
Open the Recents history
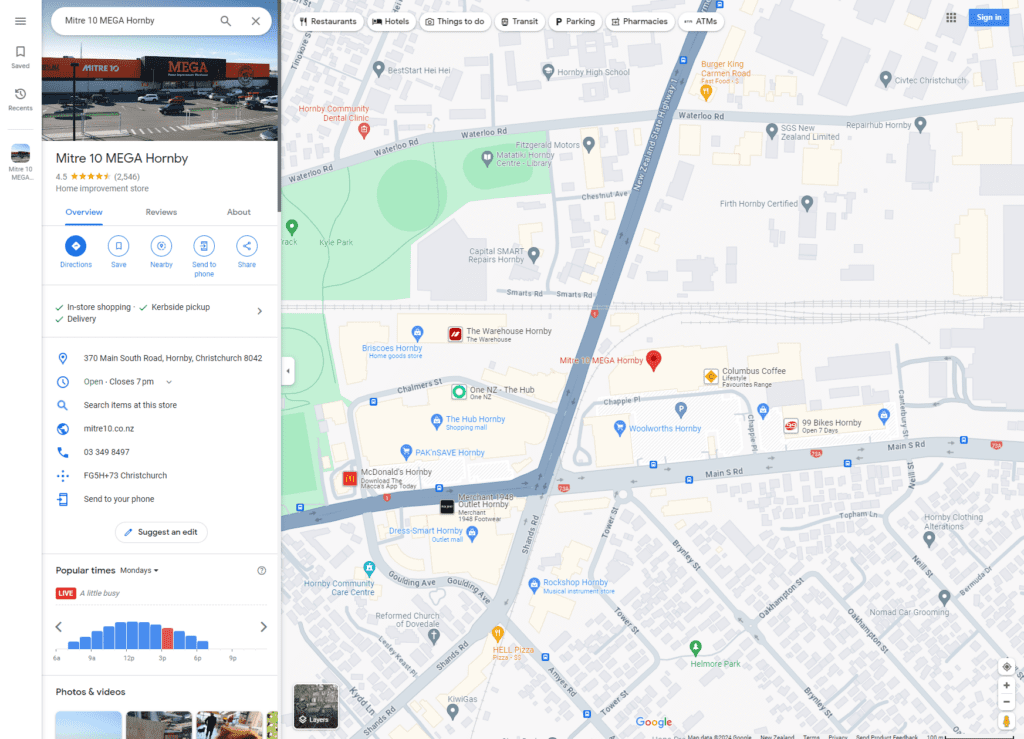click(20, 99)
